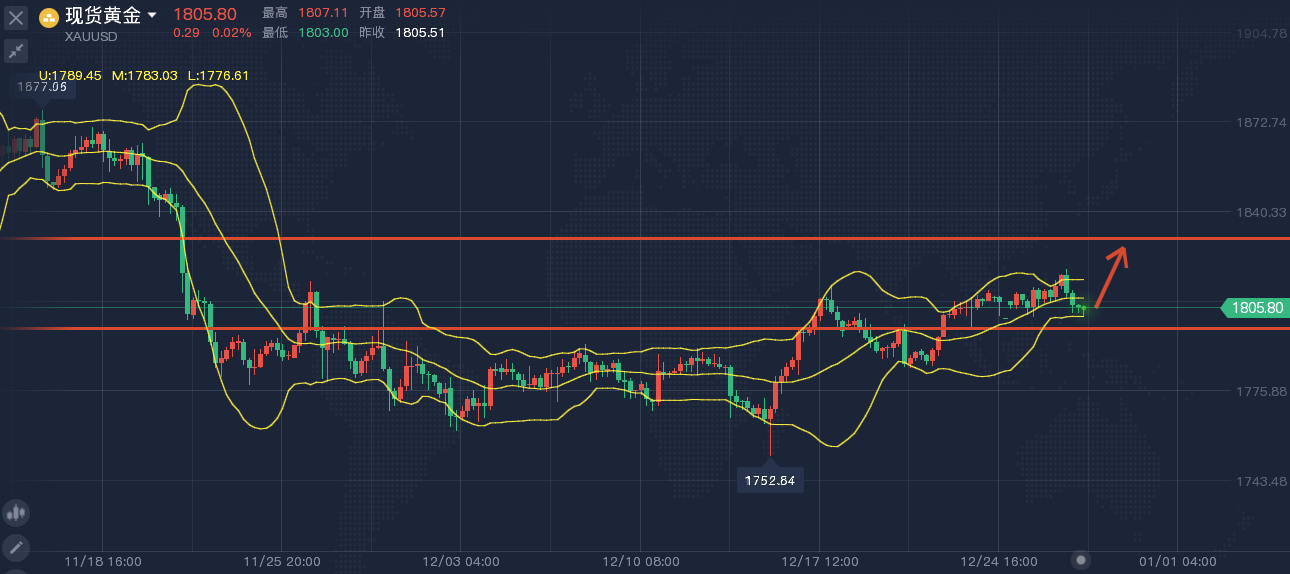Click the 1877.05 high price label

[x=42, y=87]
